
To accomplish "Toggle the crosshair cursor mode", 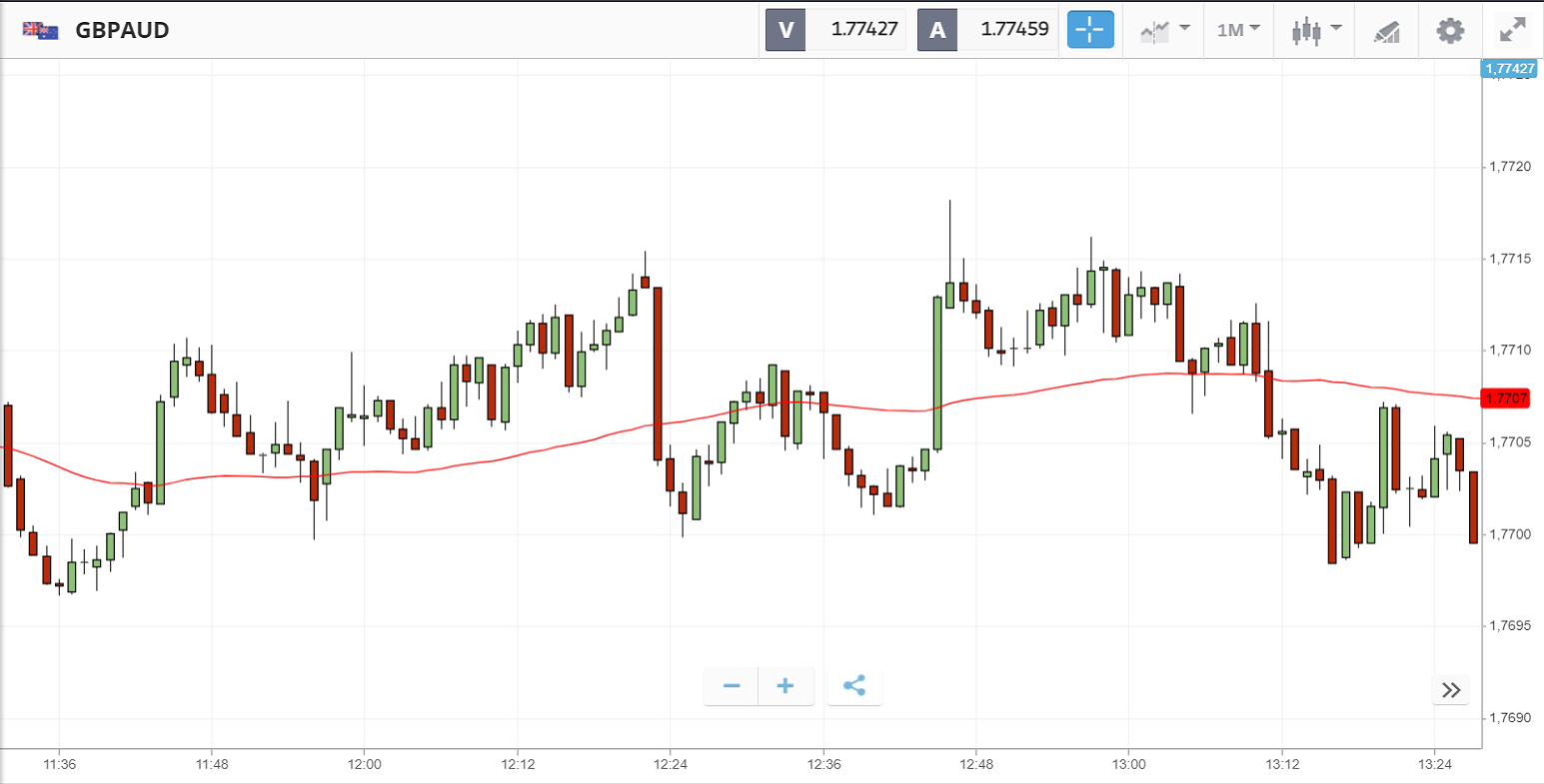I will point(1090,30).
